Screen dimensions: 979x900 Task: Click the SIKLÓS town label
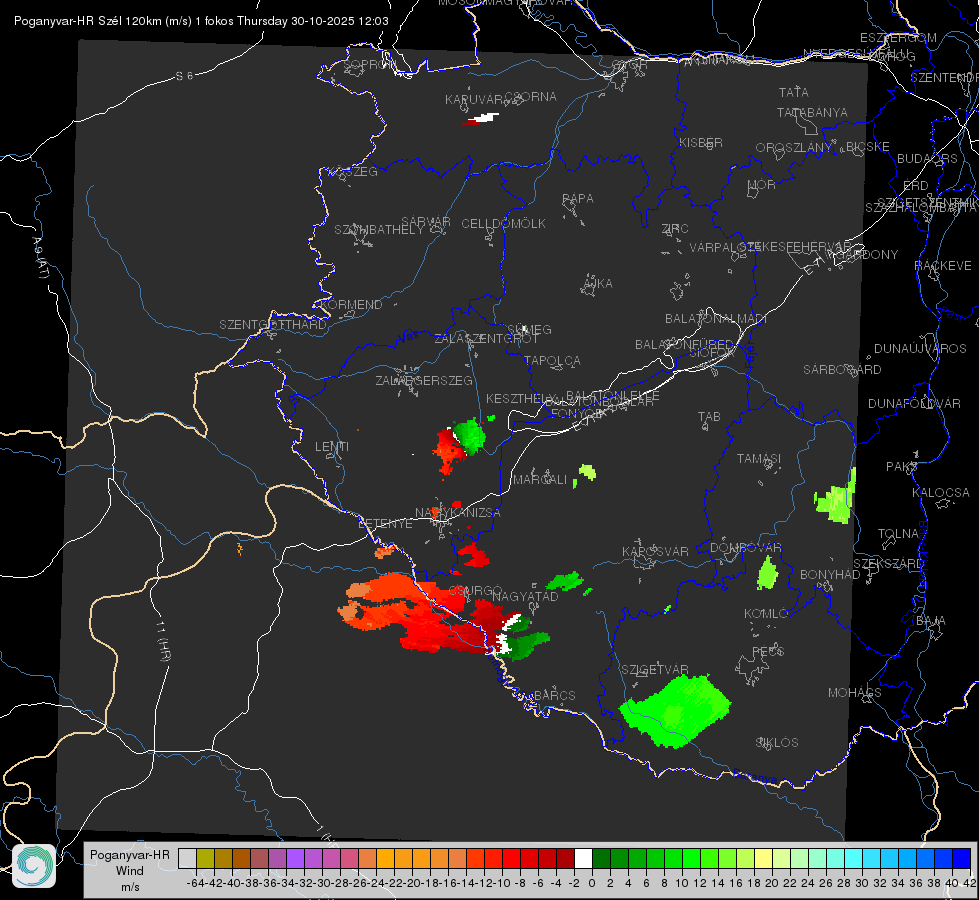coord(777,743)
